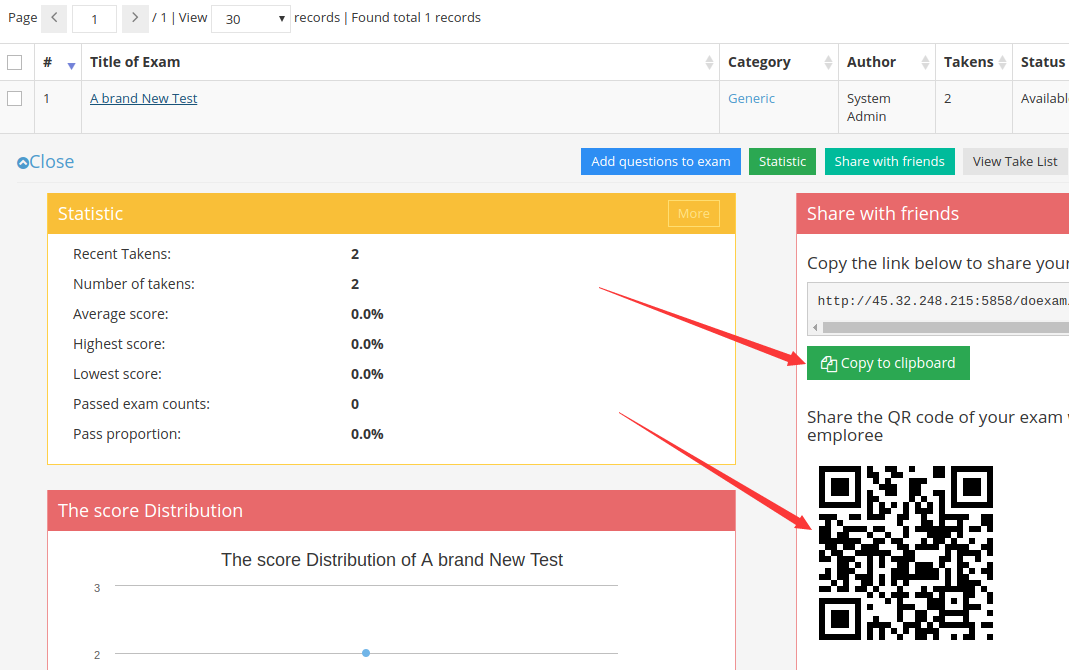Click the Highest score label
This screenshot has height=670, width=1069.
pos(119,344)
